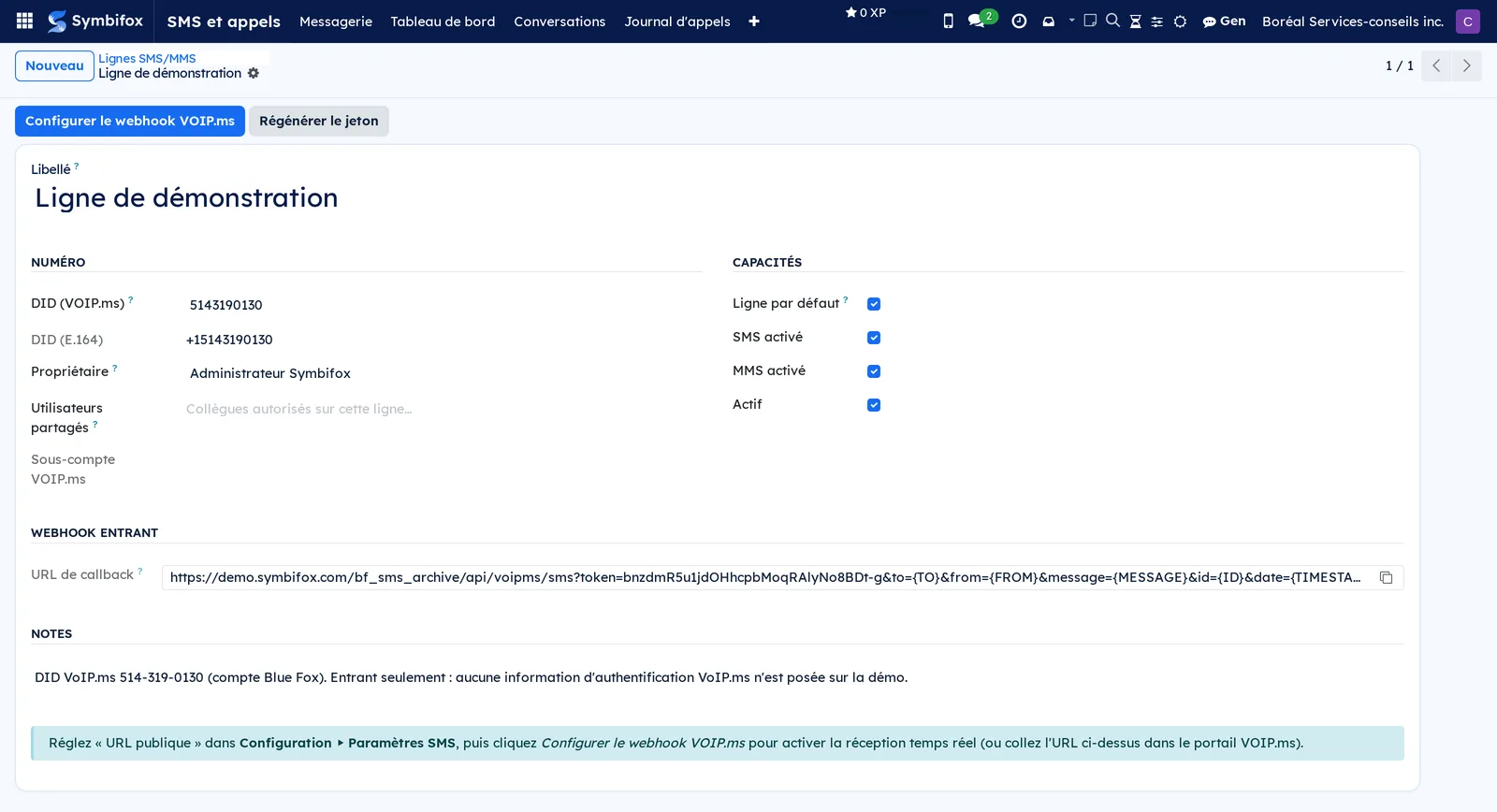This screenshot has height=812, width=1497.
Task: Switch company via Boréal Services-conseils inc.
Action: point(1352,21)
